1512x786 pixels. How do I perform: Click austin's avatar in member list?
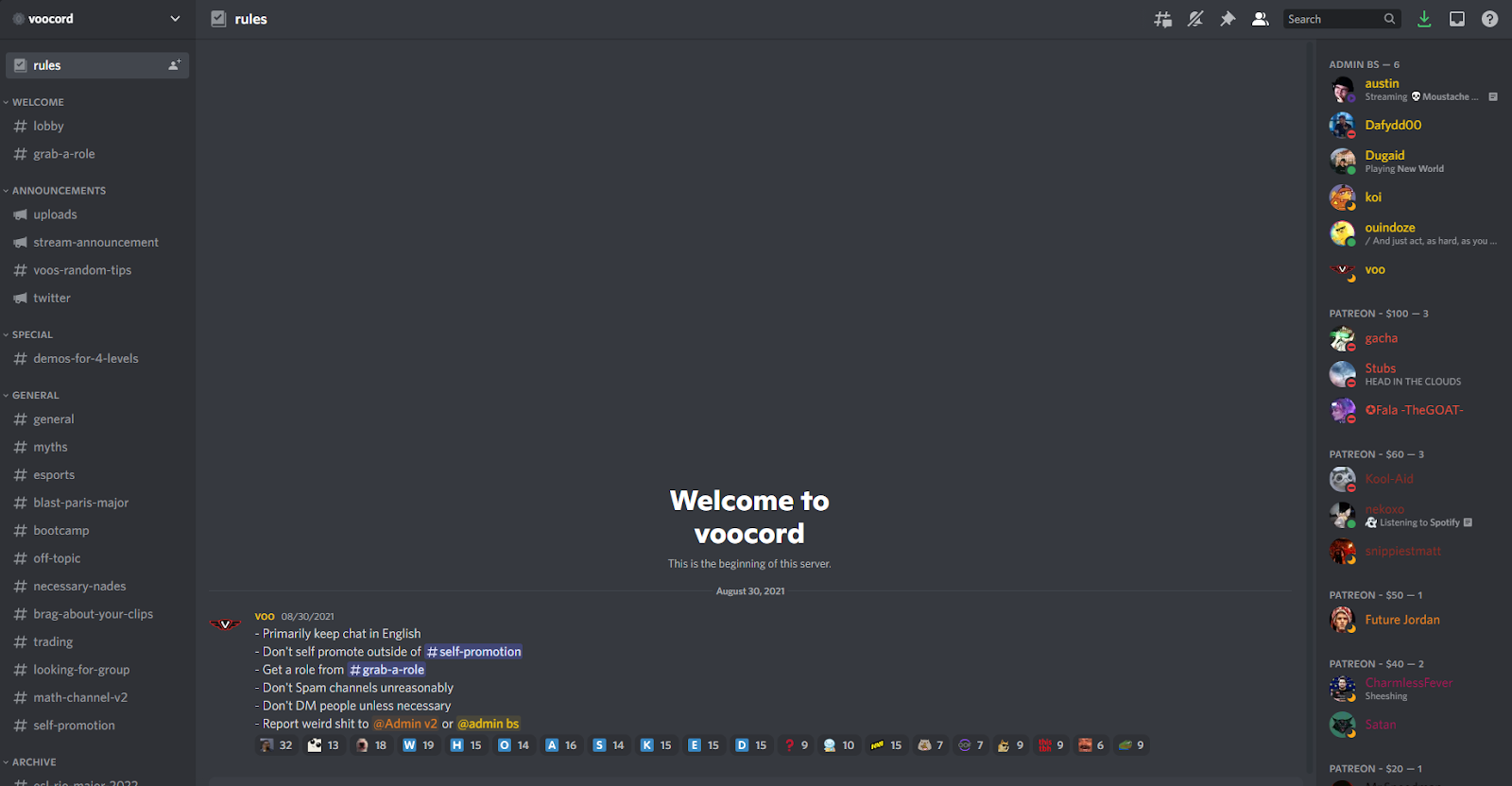(x=1342, y=90)
